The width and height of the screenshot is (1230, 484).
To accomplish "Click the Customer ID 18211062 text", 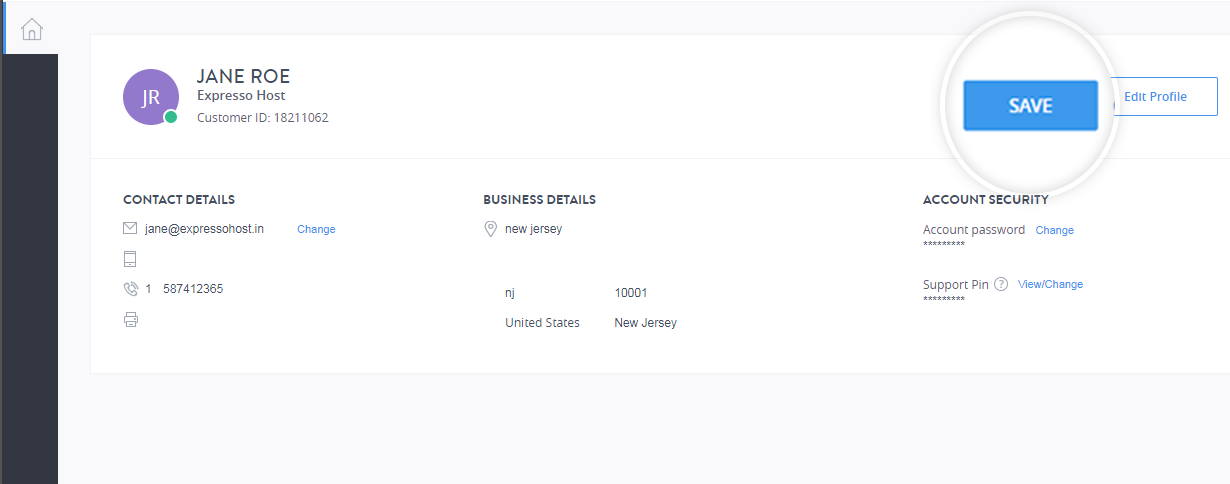I will click(262, 118).
